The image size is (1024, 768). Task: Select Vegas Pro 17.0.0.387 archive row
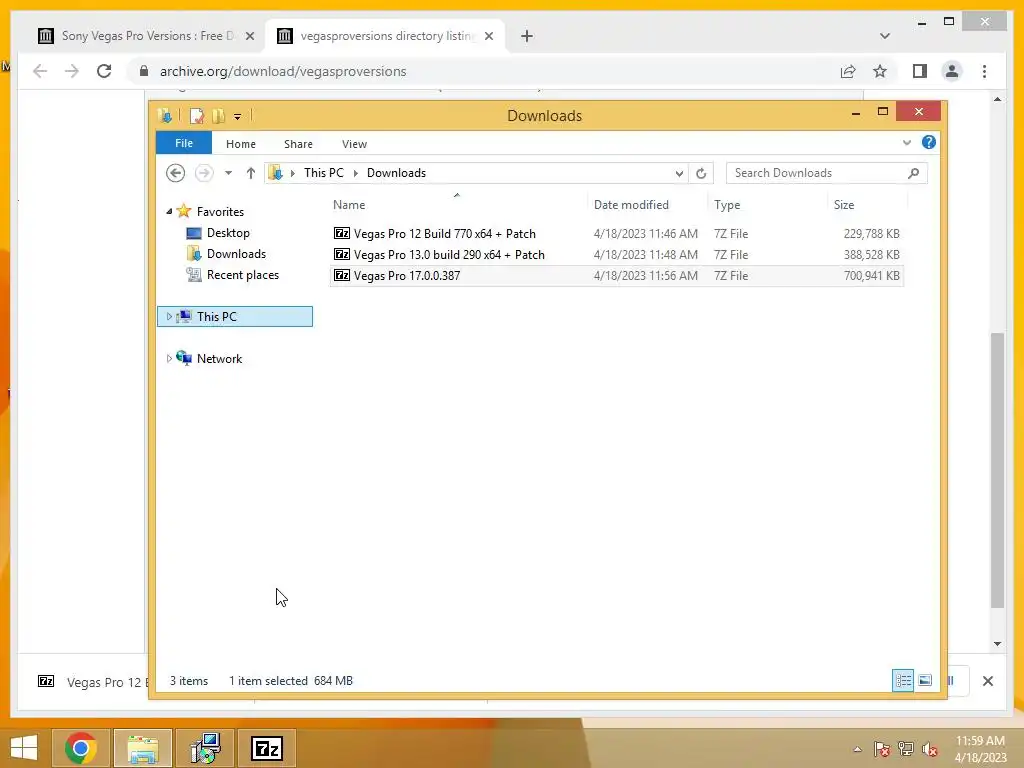click(x=616, y=276)
